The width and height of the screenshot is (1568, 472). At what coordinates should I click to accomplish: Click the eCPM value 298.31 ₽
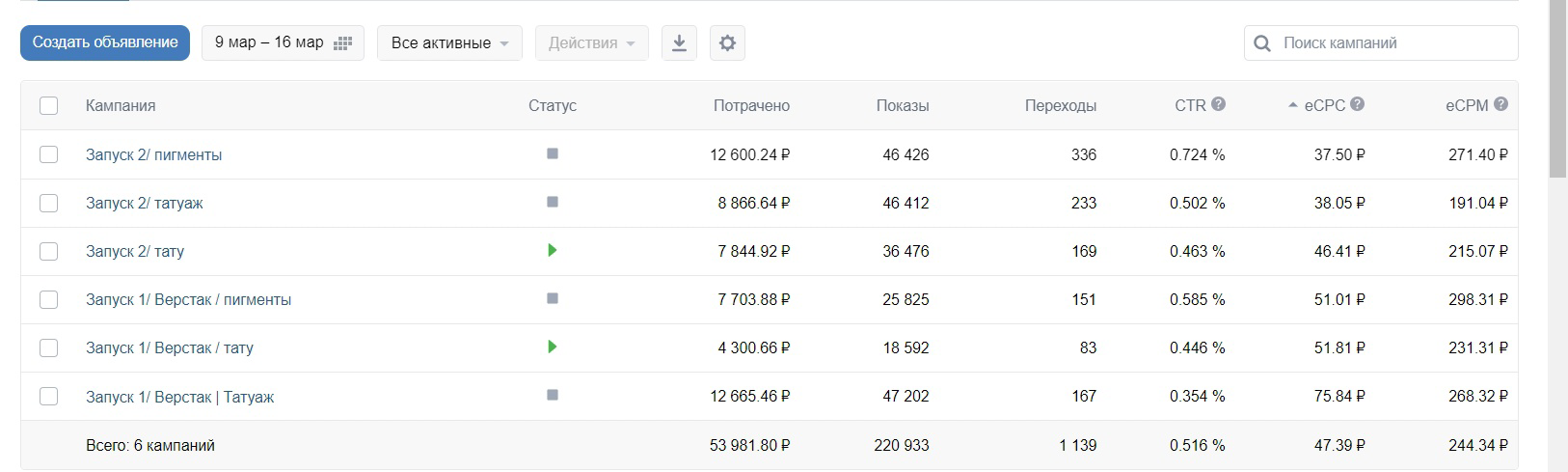(x=1478, y=299)
